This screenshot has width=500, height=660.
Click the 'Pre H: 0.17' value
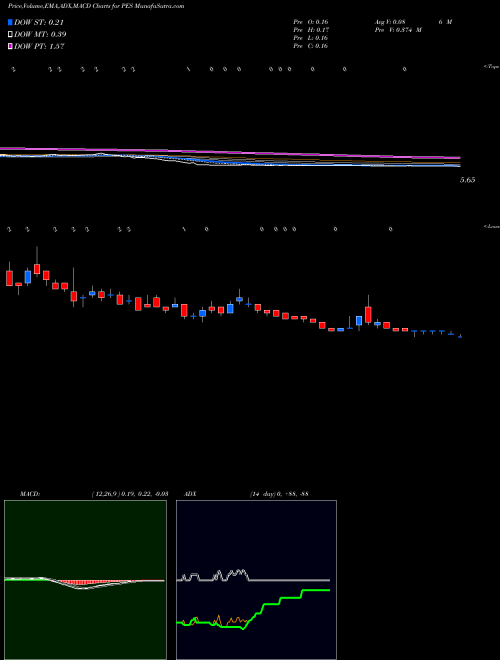(311, 30)
